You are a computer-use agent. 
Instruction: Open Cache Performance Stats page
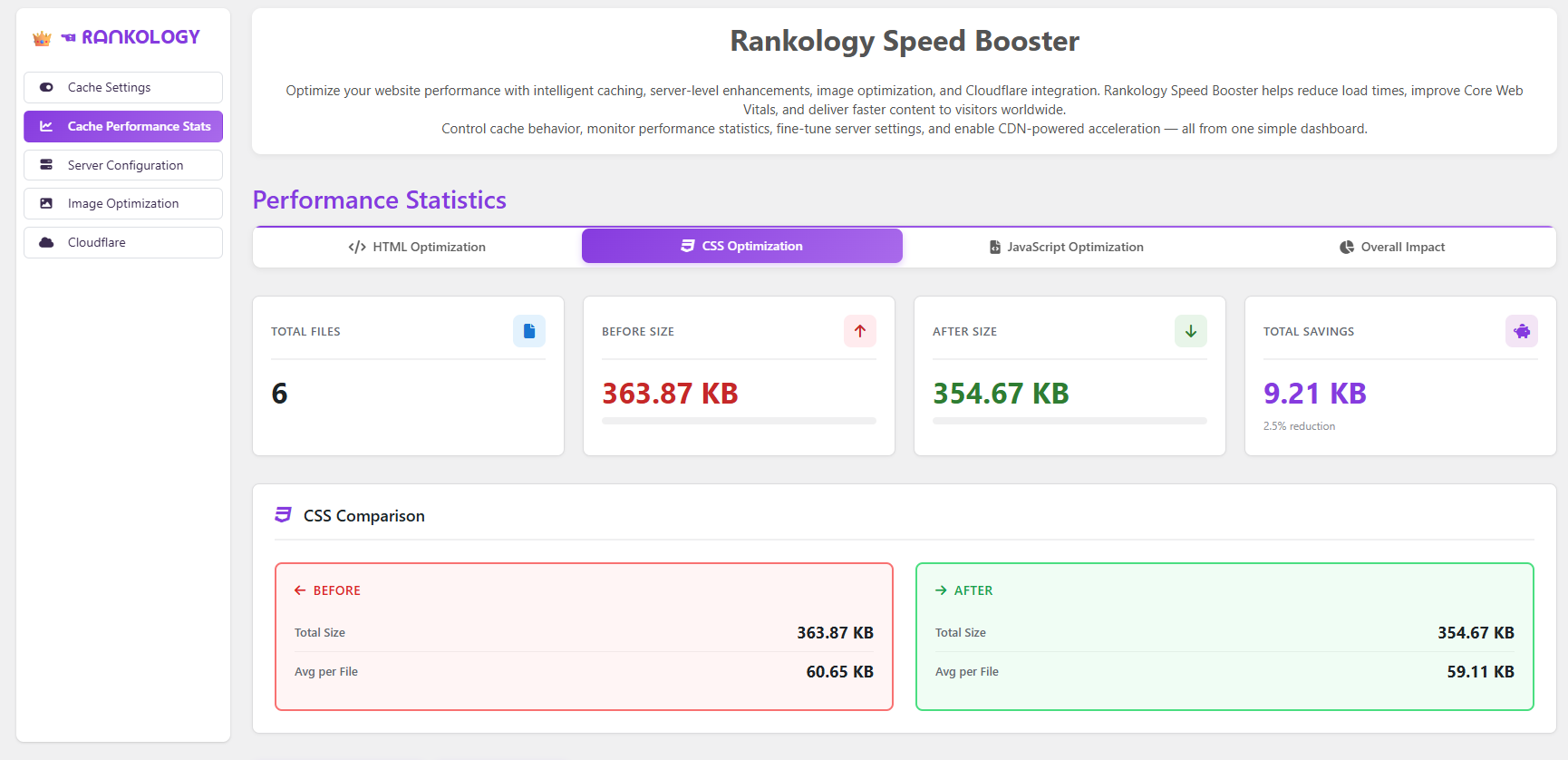[x=123, y=126]
